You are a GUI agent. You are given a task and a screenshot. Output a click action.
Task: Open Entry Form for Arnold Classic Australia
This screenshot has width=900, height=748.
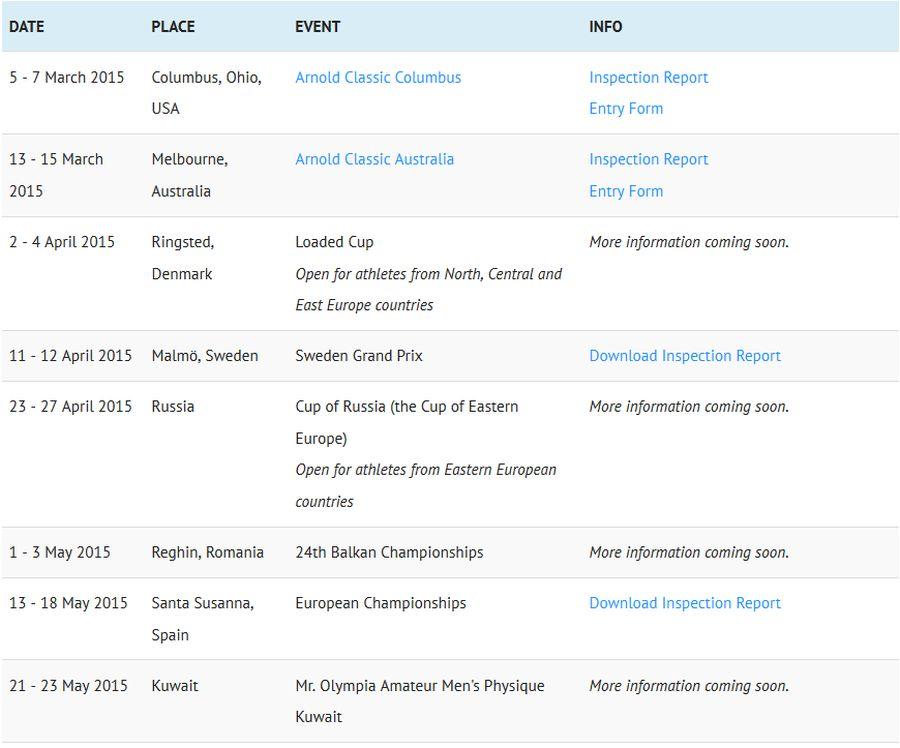click(x=625, y=191)
